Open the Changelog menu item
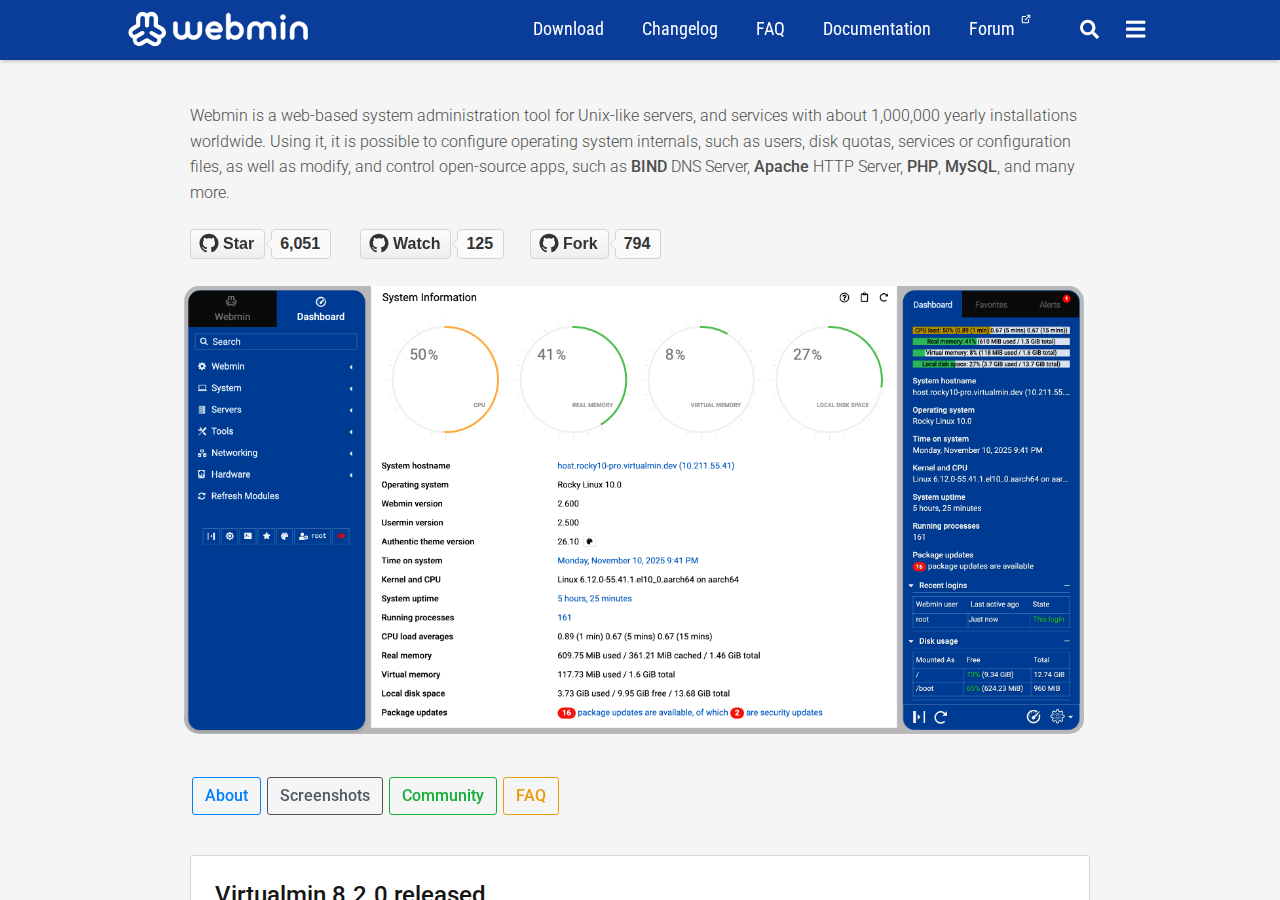1280x900 pixels. tap(680, 29)
